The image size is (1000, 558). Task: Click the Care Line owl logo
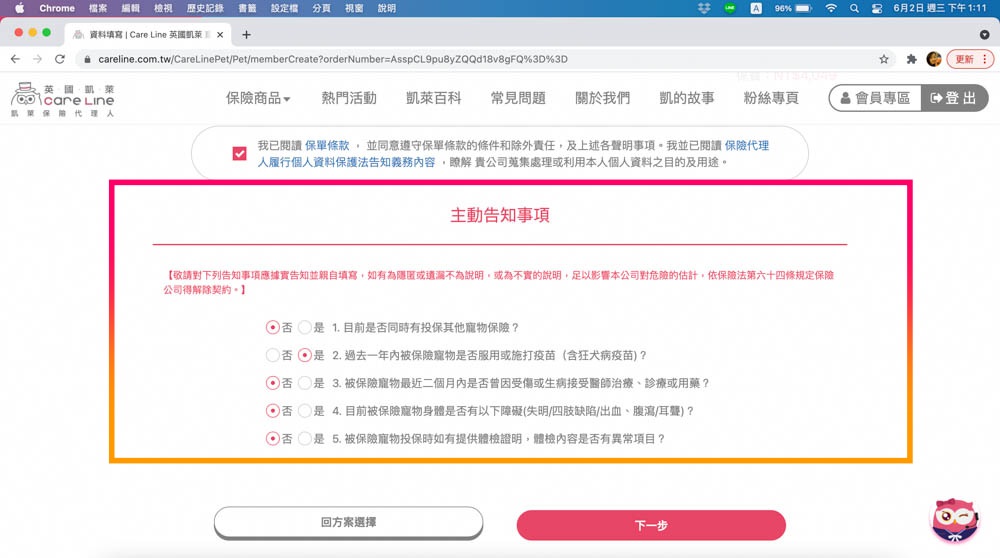click(x=62, y=99)
